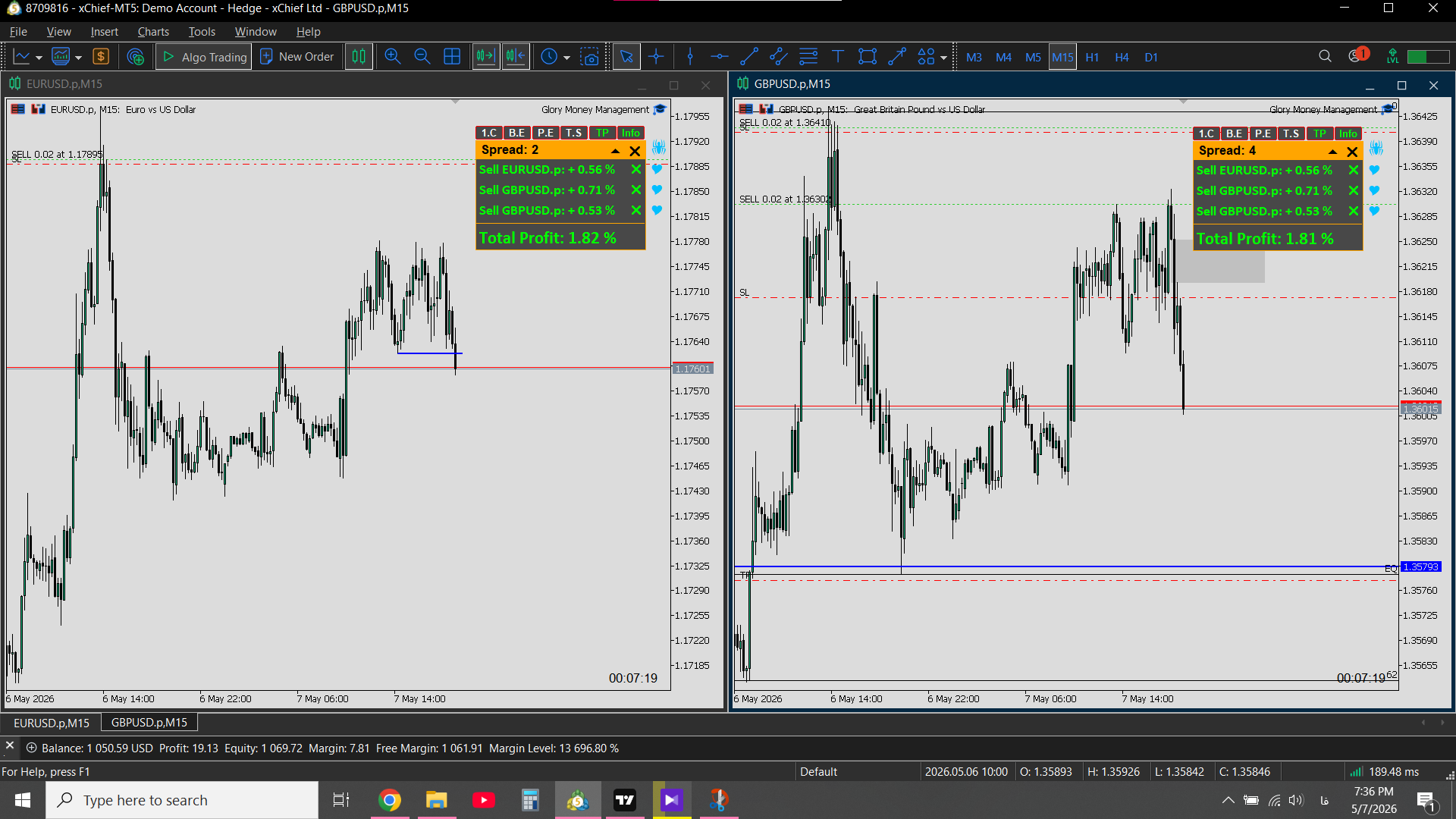The image size is (1456, 819).
Task: Open TradingView from the taskbar
Action: tap(625, 800)
